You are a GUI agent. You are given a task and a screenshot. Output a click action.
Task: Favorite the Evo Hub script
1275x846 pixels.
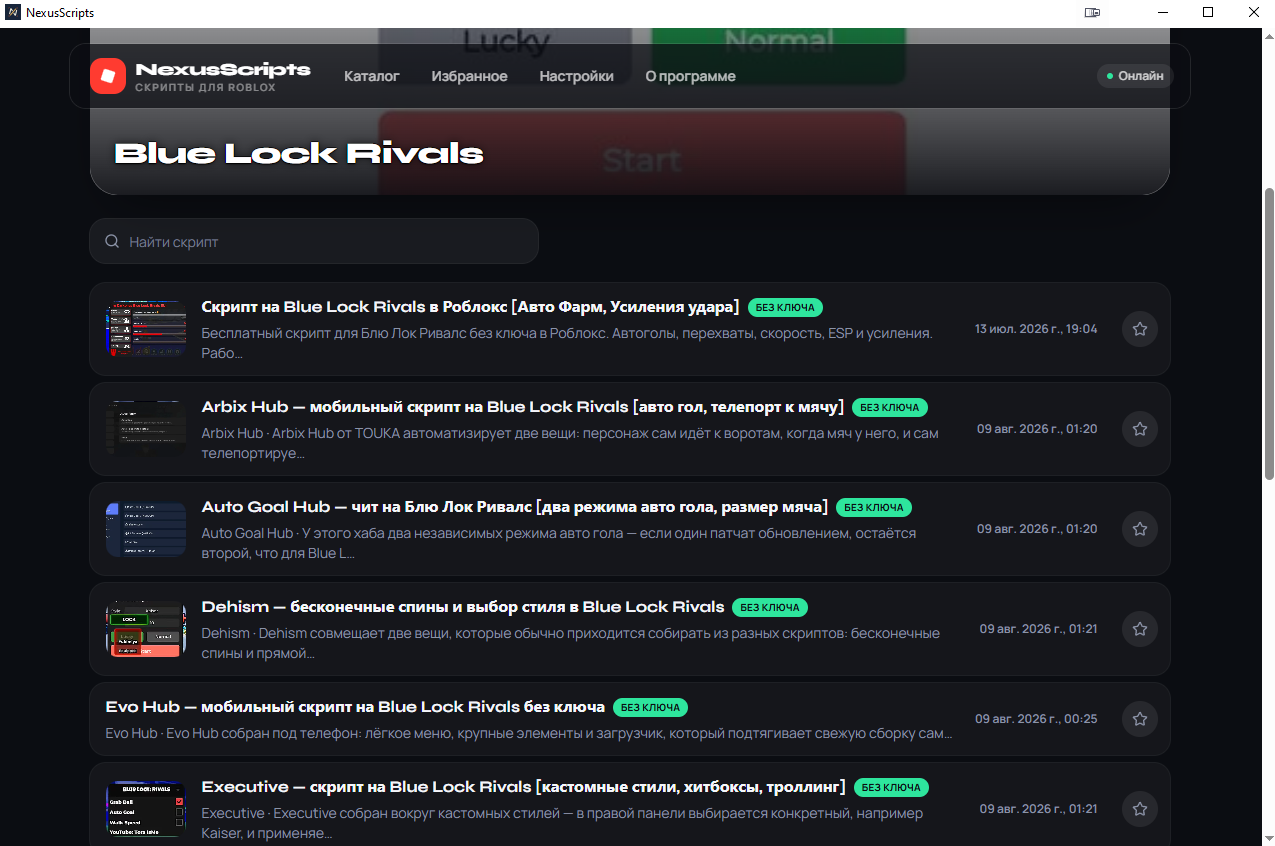tap(1140, 718)
